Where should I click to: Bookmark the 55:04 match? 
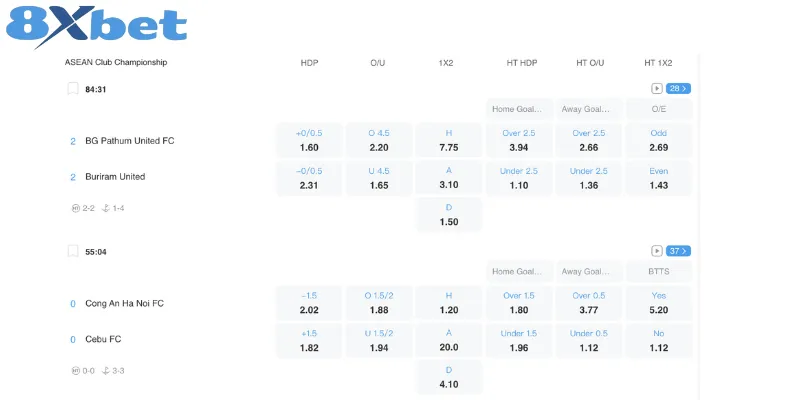[72, 251]
